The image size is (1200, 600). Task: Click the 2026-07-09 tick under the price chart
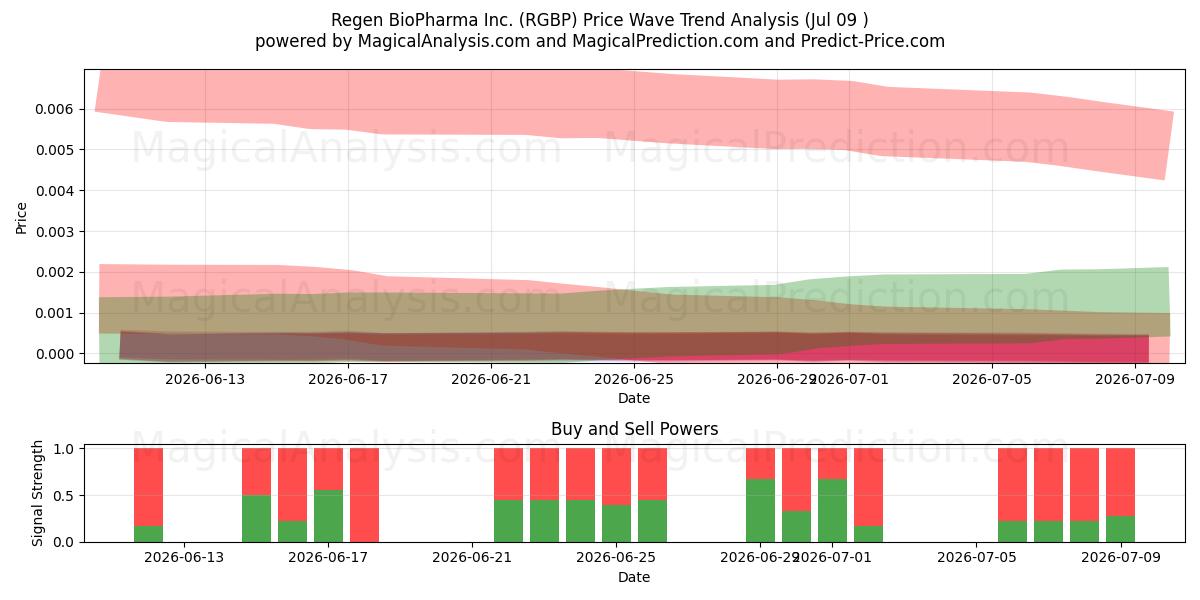1135,379
